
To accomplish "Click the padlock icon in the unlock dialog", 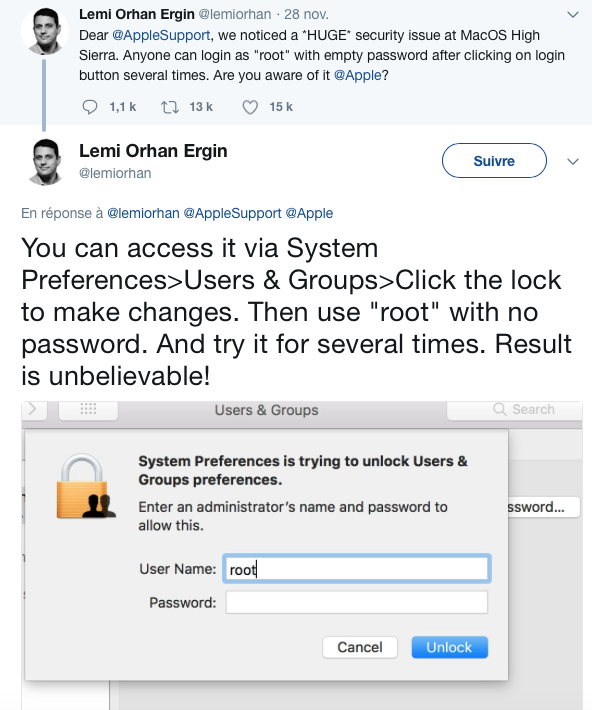I will coord(86,486).
